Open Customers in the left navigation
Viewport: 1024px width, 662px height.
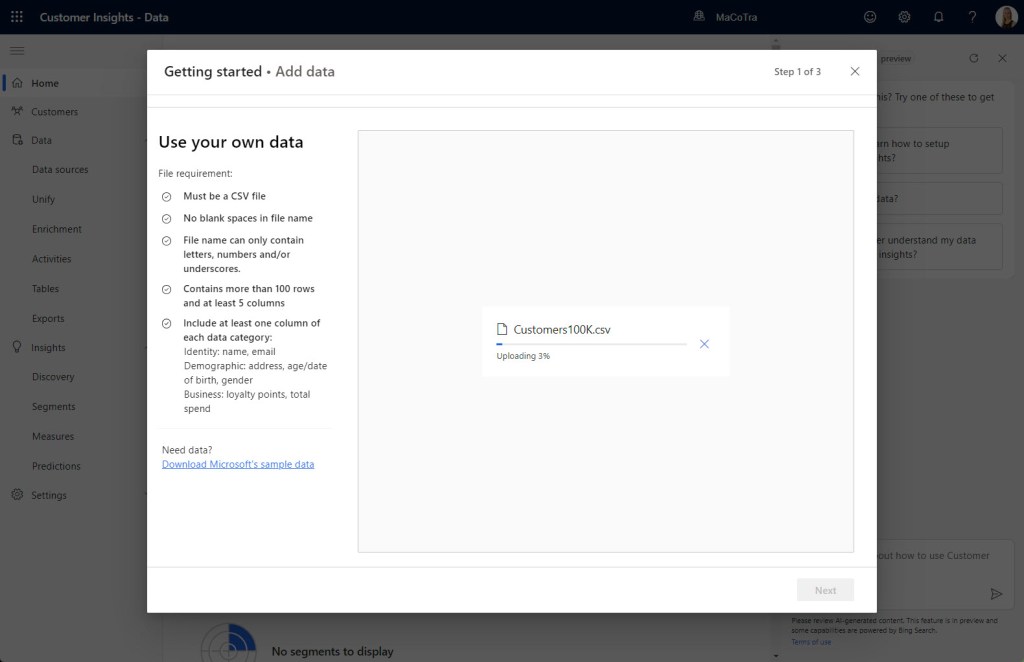54,112
